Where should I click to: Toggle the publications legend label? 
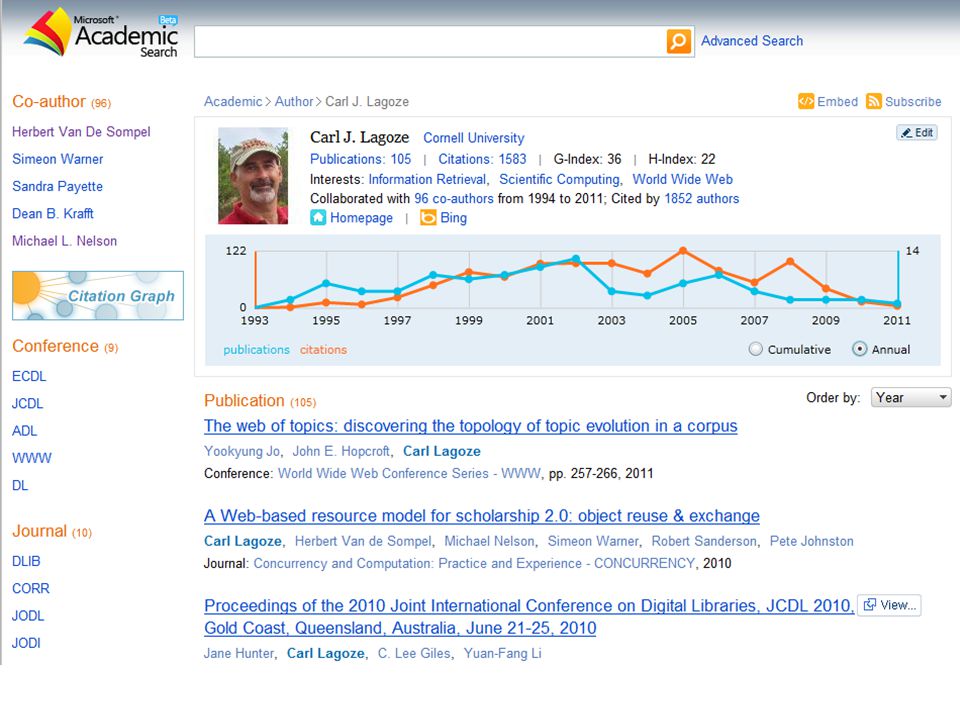click(256, 350)
